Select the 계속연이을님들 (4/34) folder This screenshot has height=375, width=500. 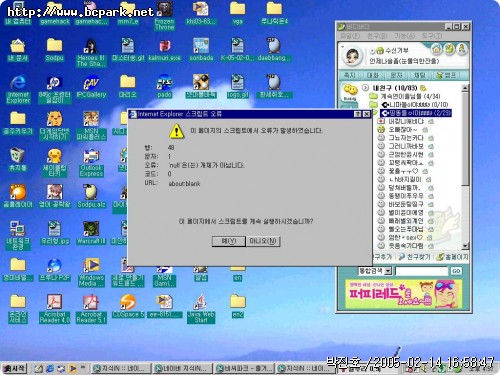[x=405, y=96]
